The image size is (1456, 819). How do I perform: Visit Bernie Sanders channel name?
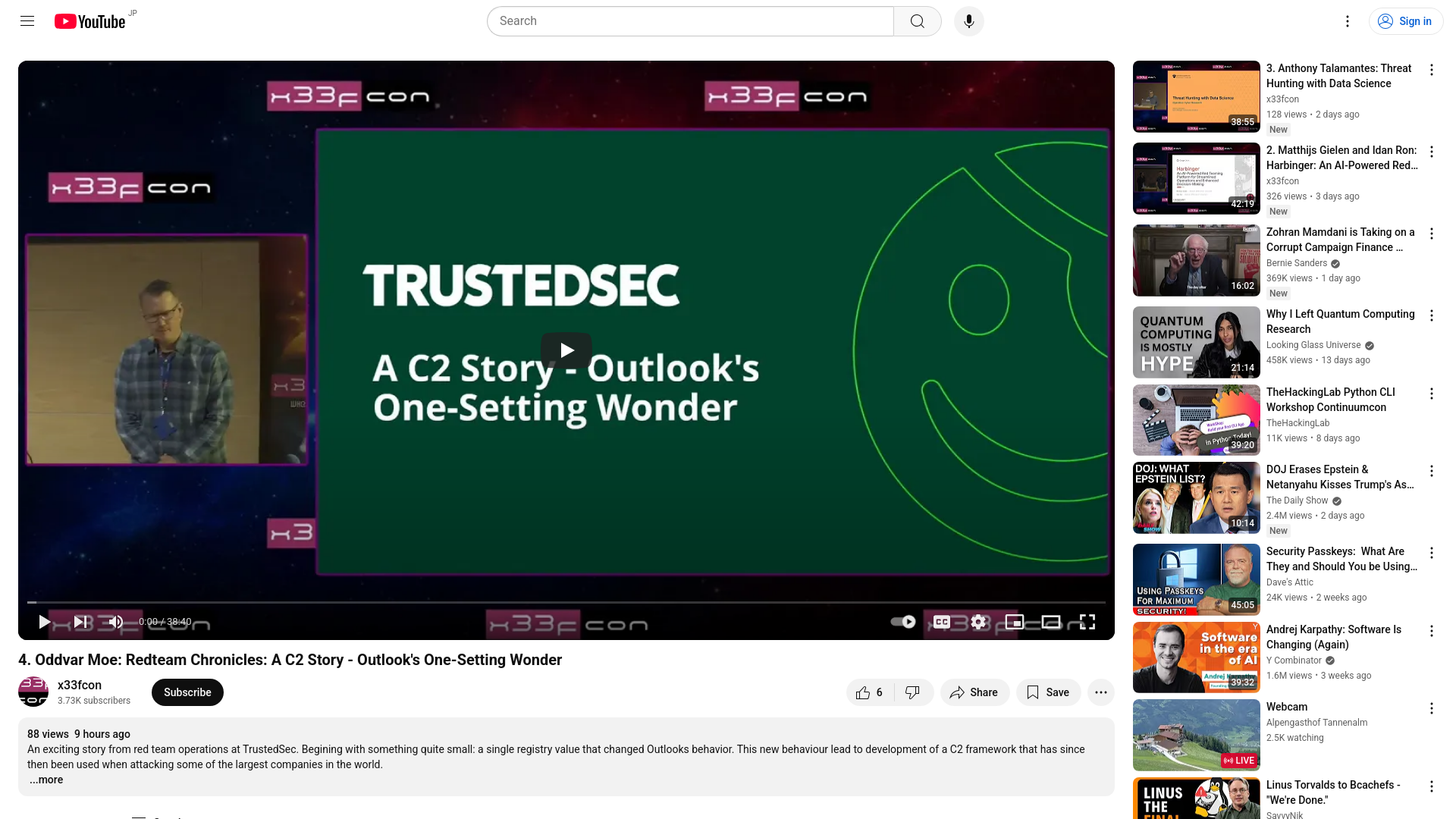pyautogui.click(x=1297, y=263)
